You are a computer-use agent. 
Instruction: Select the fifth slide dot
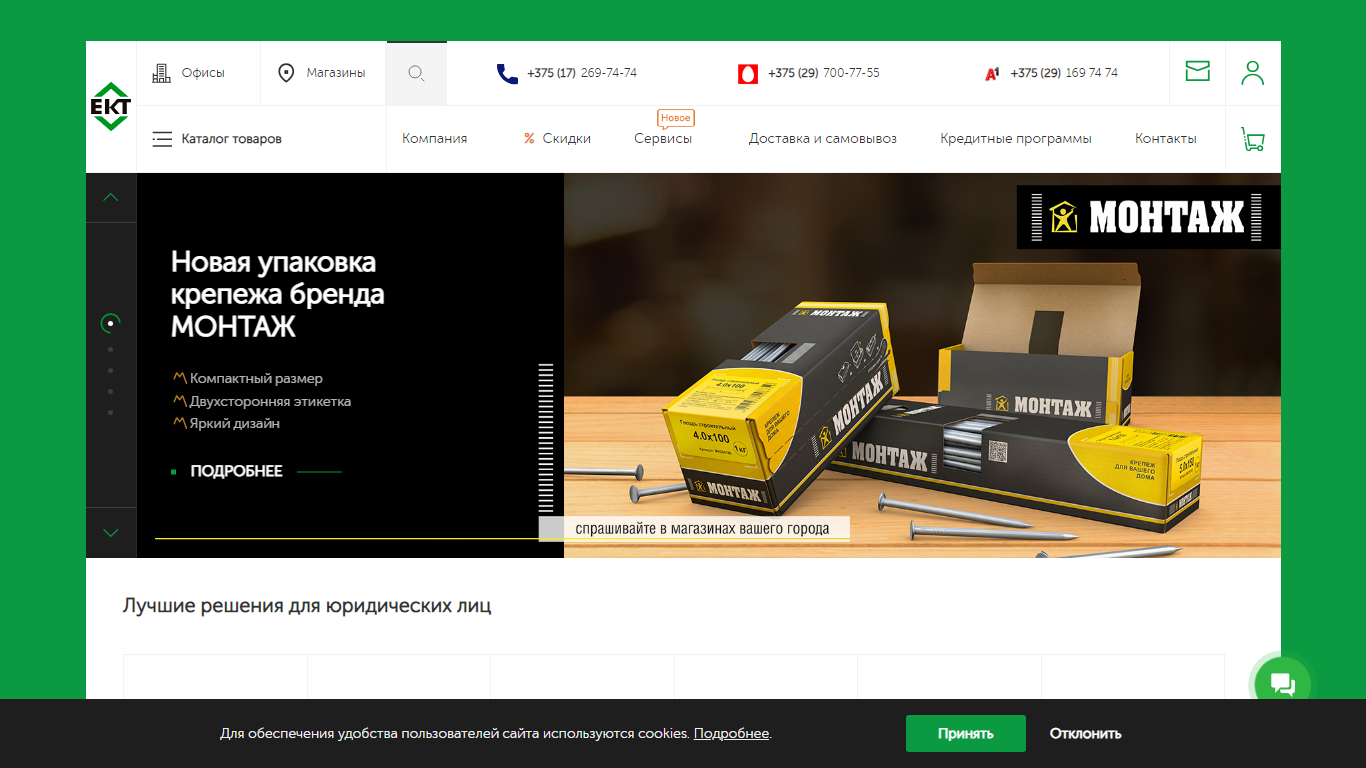click(110, 412)
